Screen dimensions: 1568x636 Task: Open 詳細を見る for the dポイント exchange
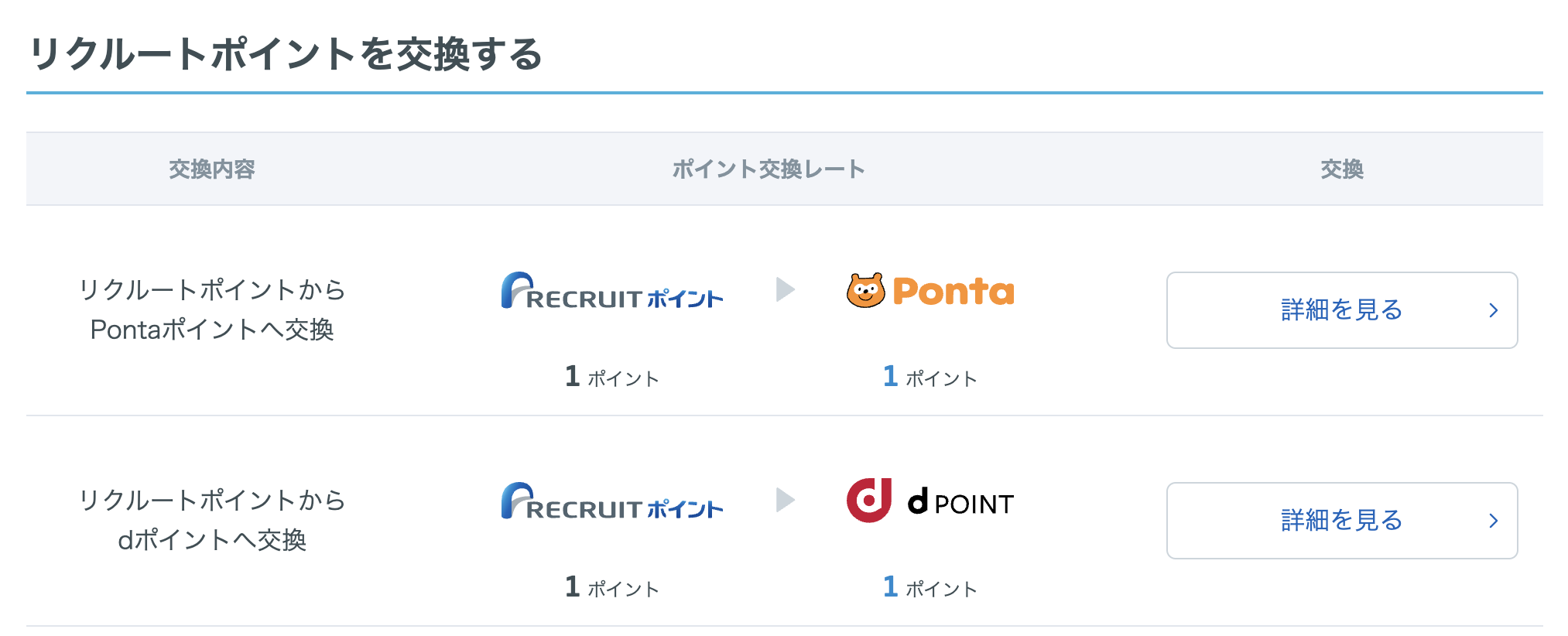(1341, 521)
